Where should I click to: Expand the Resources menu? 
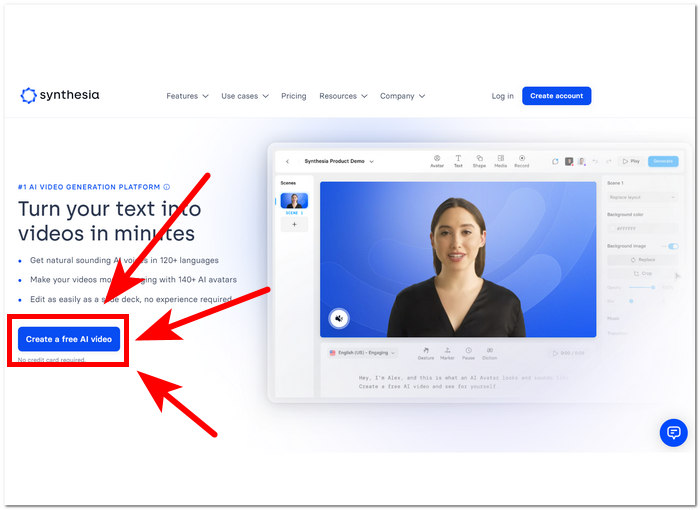click(x=343, y=96)
